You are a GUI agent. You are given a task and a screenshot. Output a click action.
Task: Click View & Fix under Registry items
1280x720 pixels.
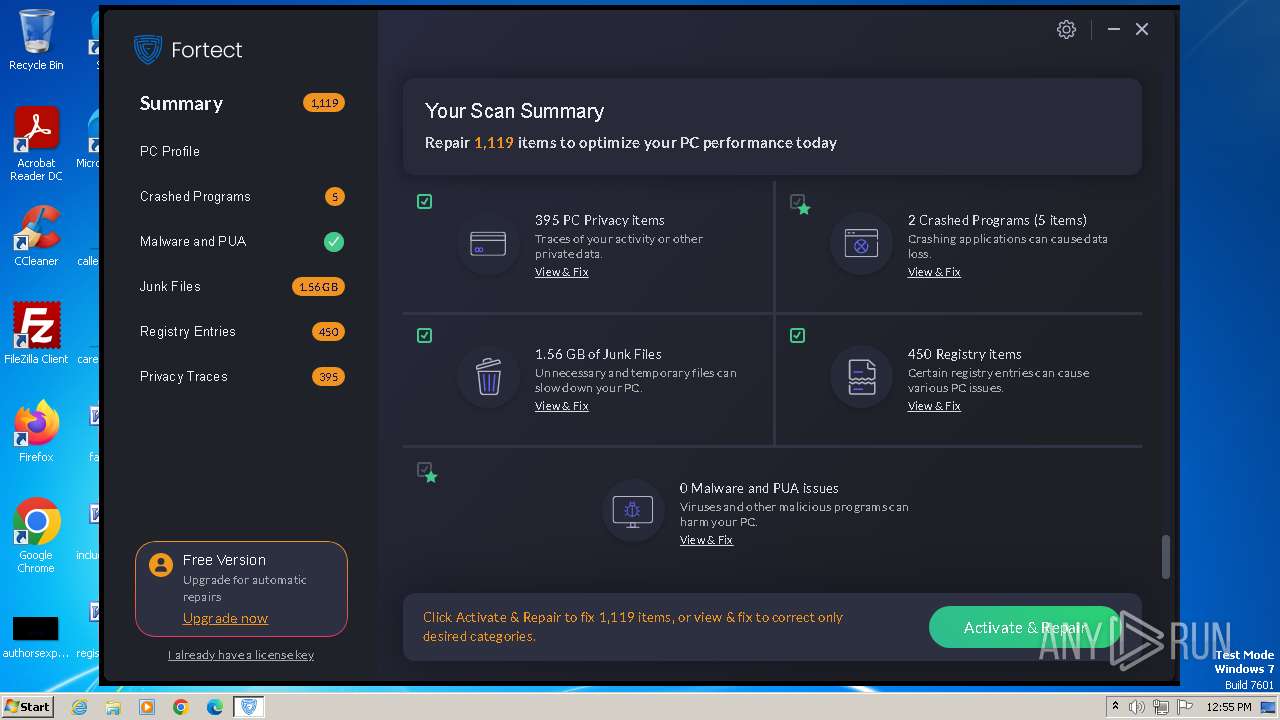point(934,406)
